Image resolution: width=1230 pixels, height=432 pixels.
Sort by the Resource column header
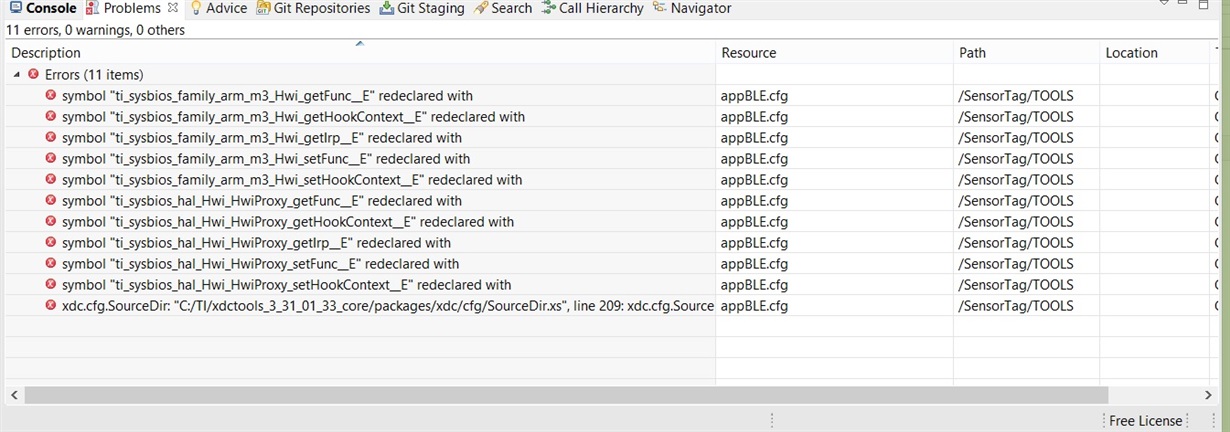click(834, 52)
